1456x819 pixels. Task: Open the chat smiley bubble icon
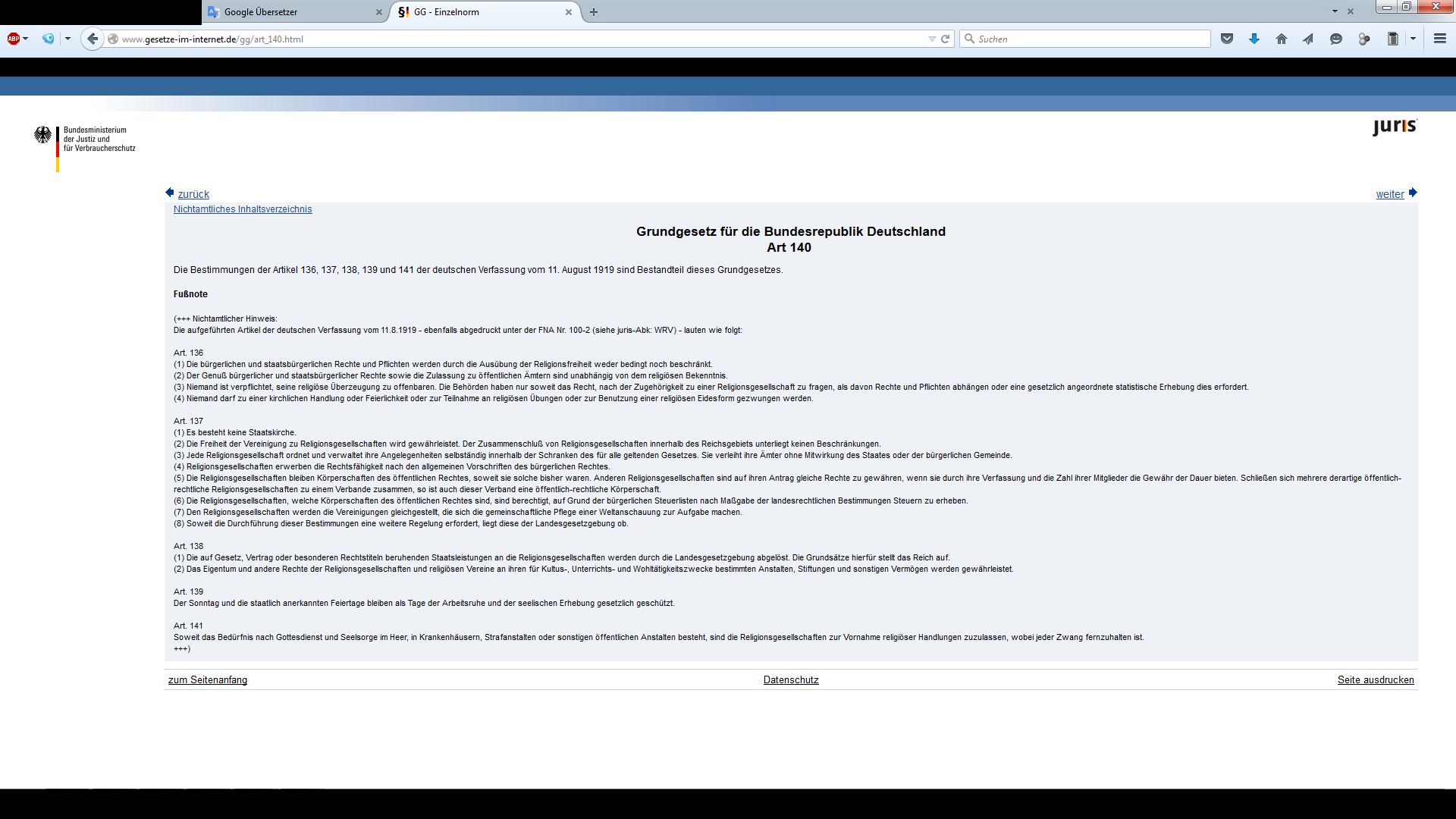coord(1336,39)
